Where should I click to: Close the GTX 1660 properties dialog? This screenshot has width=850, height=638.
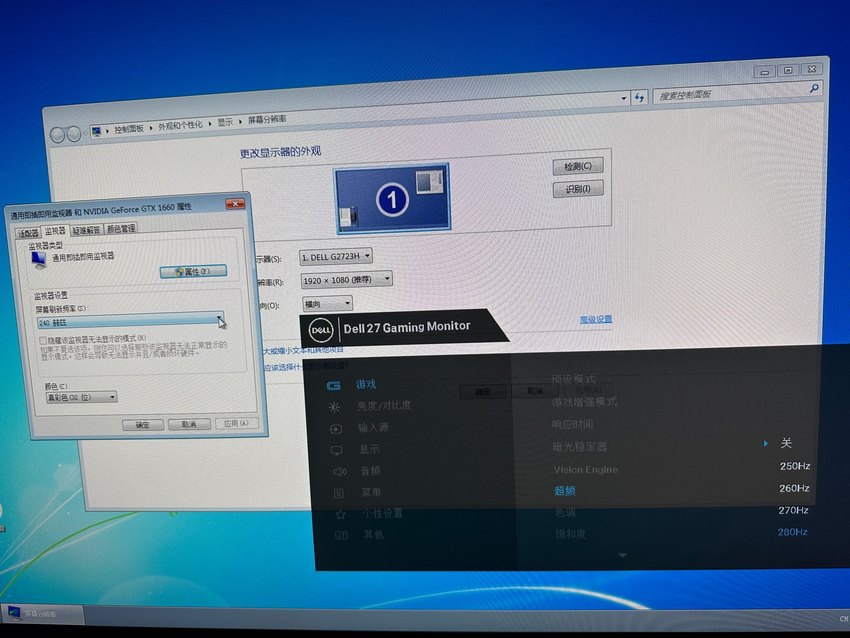point(235,203)
